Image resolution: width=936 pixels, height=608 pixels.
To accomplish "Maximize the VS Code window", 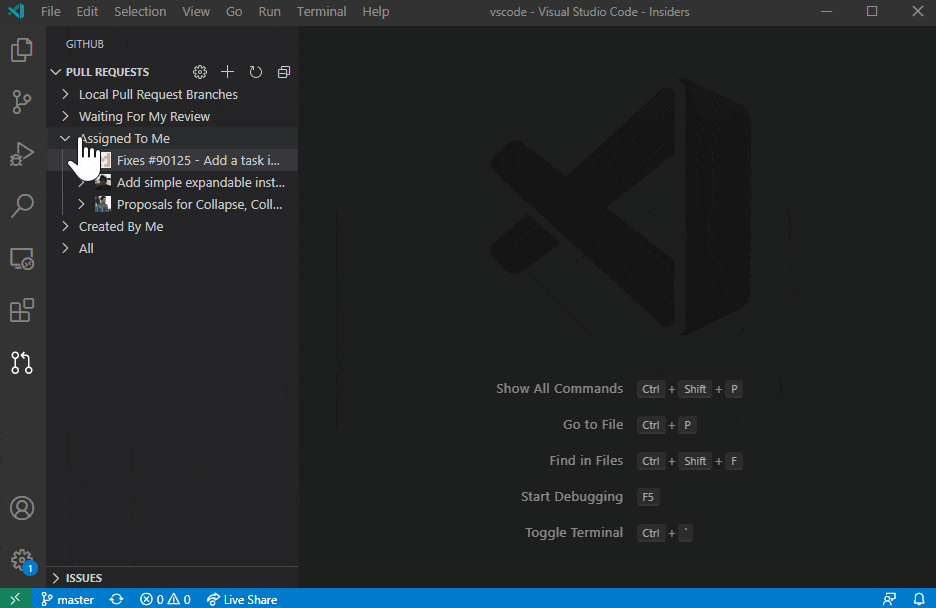I will 872,11.
